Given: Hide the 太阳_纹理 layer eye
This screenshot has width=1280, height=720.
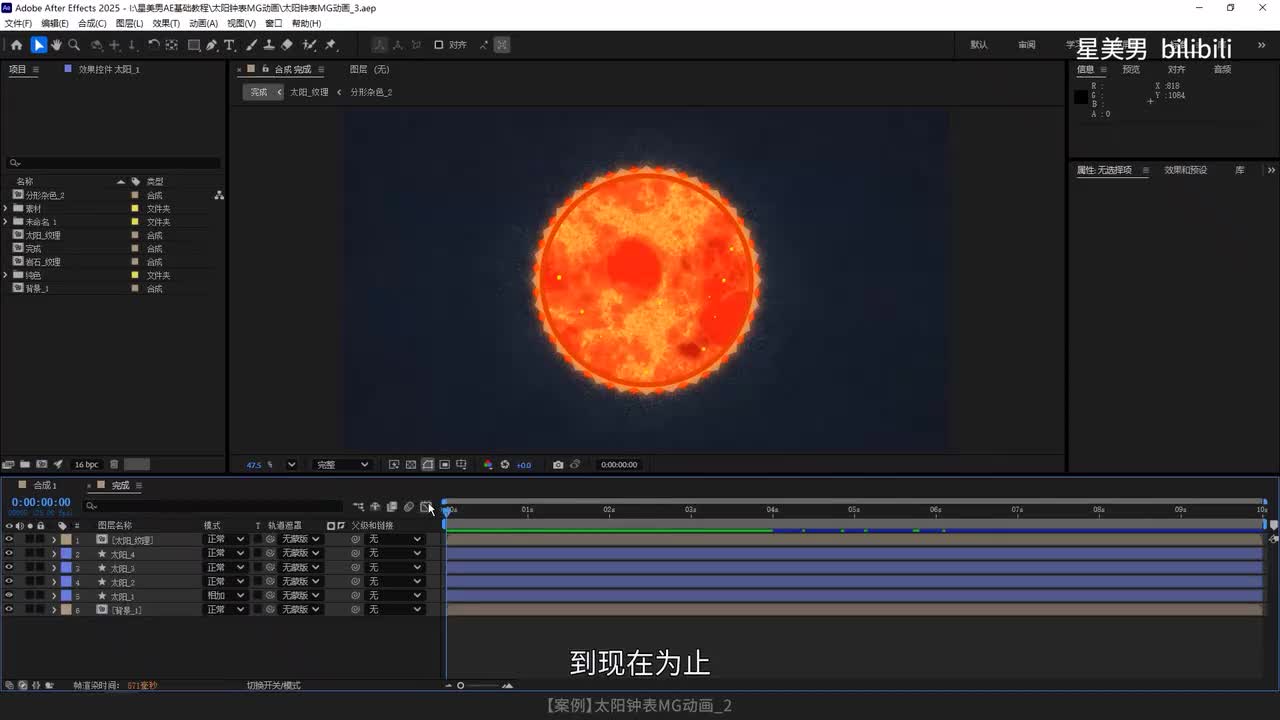Looking at the screenshot, I should click(x=9, y=540).
